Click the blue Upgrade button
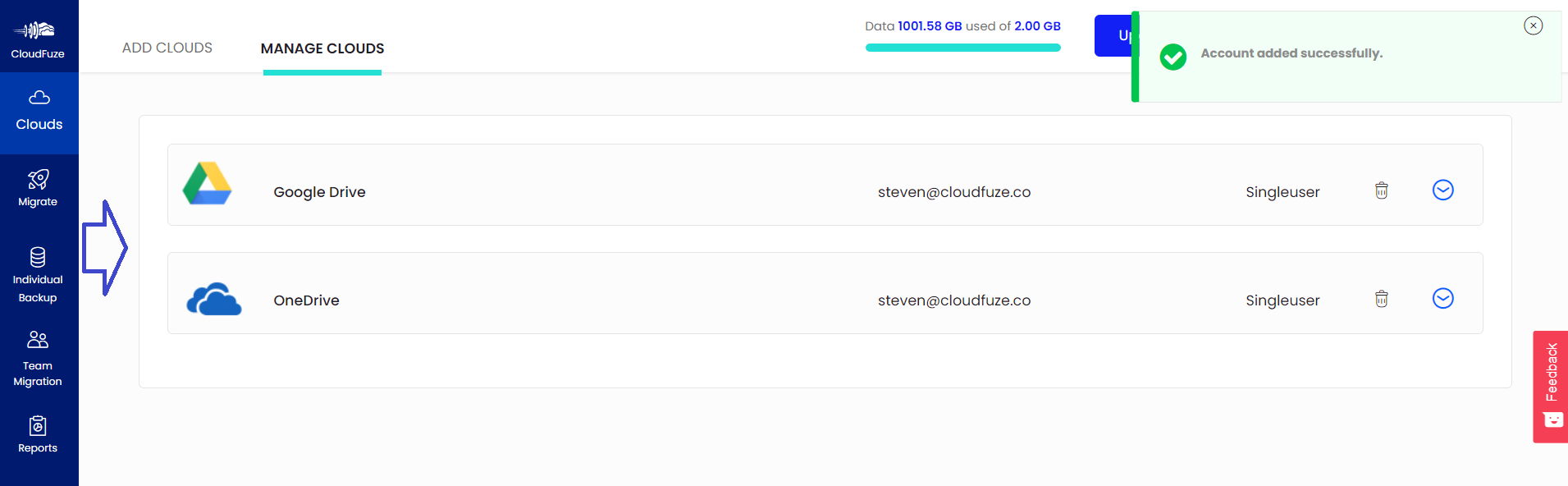 point(1113,35)
